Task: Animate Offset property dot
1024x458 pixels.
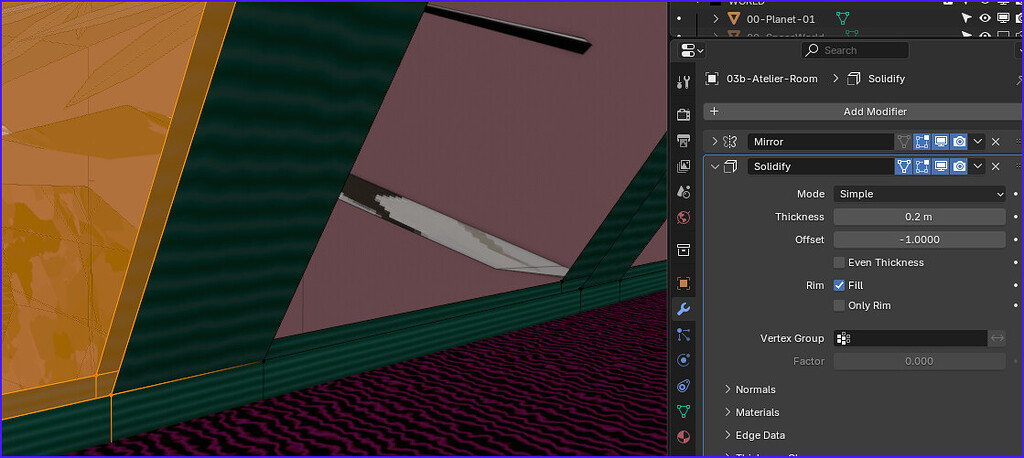Action: pyautogui.click(x=1016, y=240)
